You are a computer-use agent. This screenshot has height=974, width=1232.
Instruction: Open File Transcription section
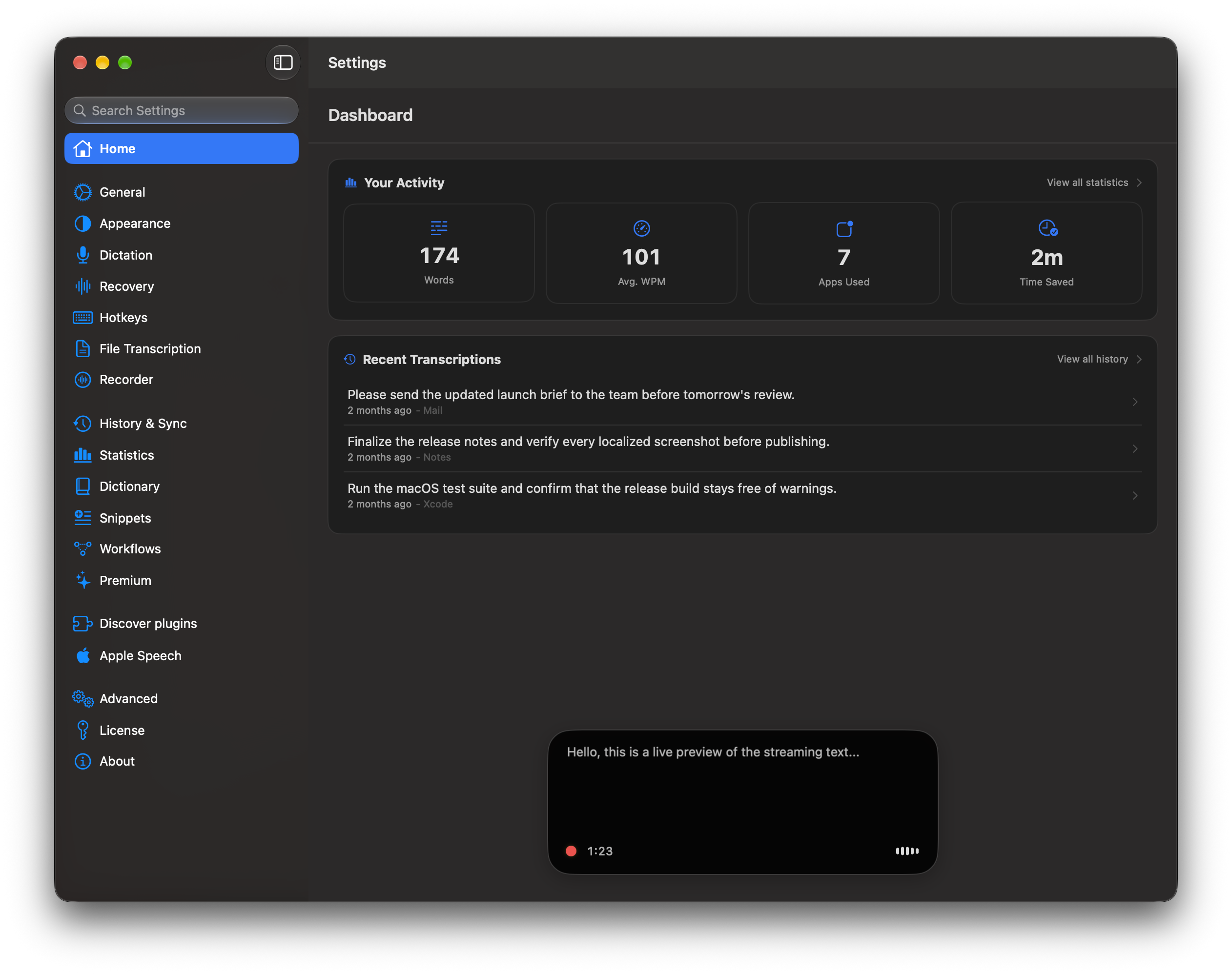point(182,348)
